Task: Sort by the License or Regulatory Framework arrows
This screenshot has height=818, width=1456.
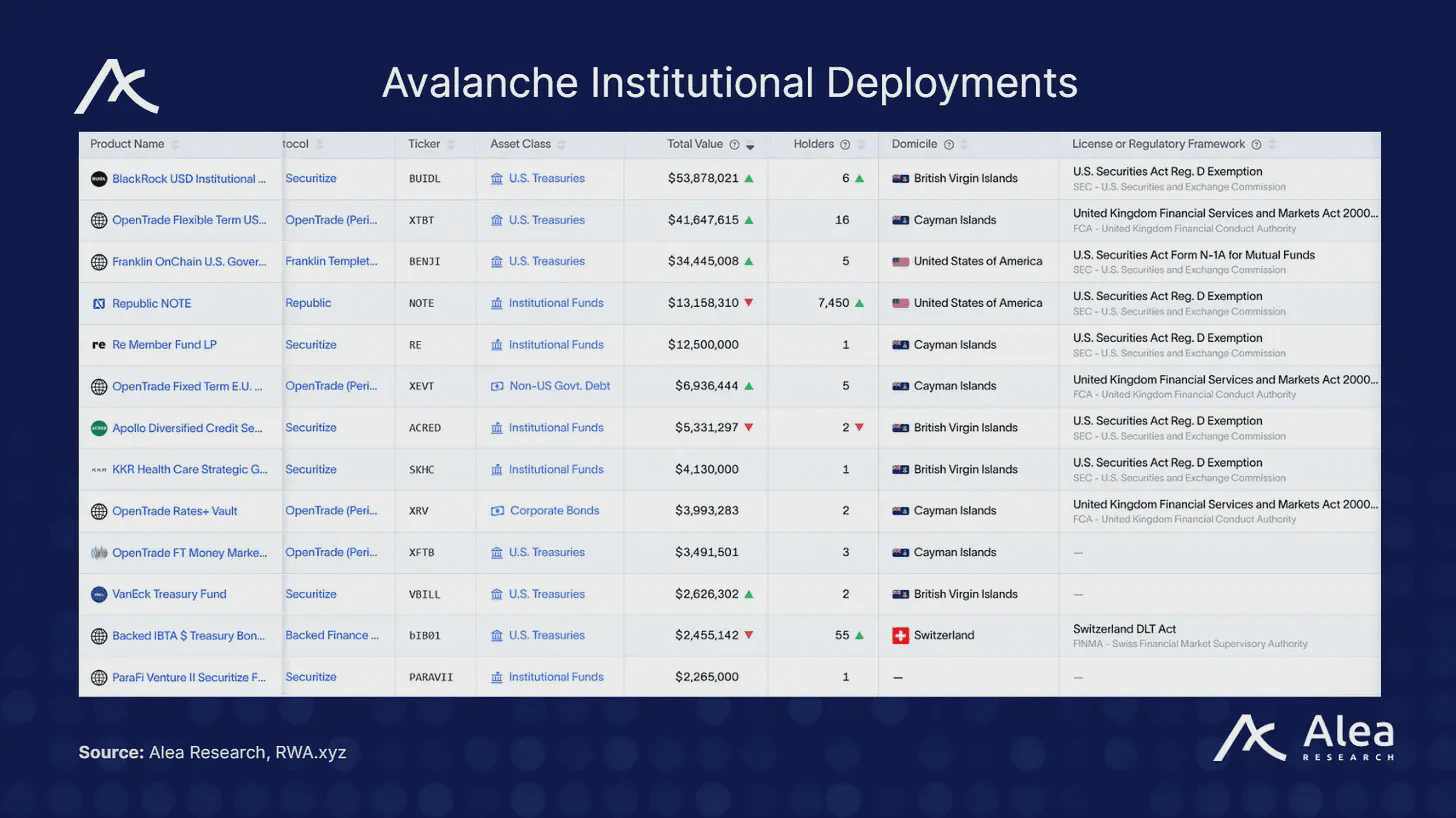Action: [1272, 145]
